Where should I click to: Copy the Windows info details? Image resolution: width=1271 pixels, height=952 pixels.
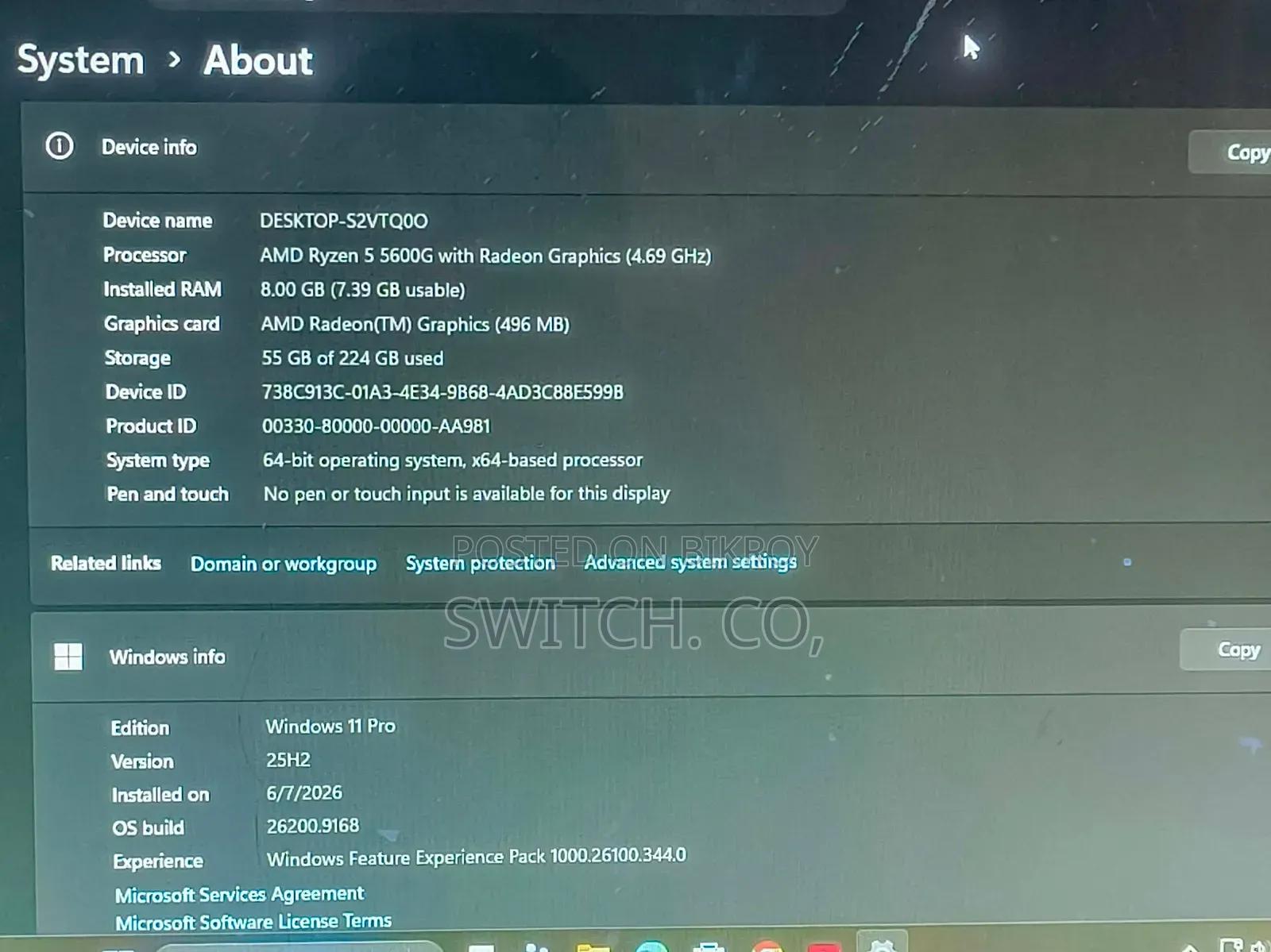[1227, 649]
